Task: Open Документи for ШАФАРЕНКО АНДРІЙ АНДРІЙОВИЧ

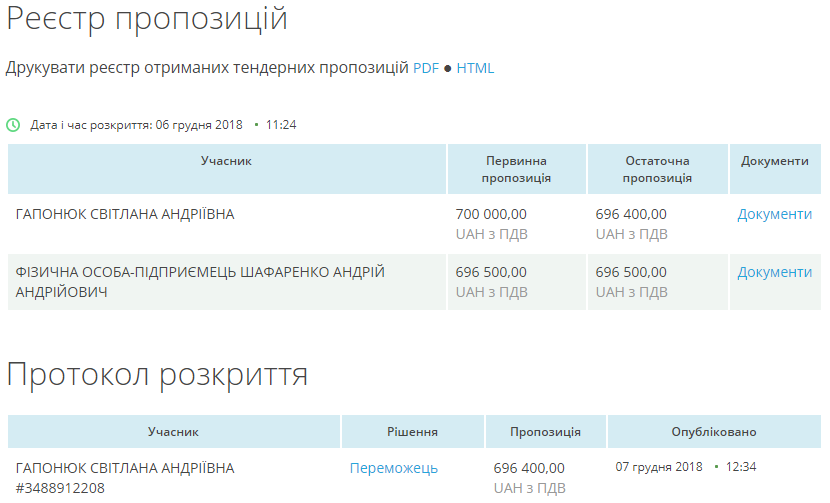Action: click(x=774, y=272)
